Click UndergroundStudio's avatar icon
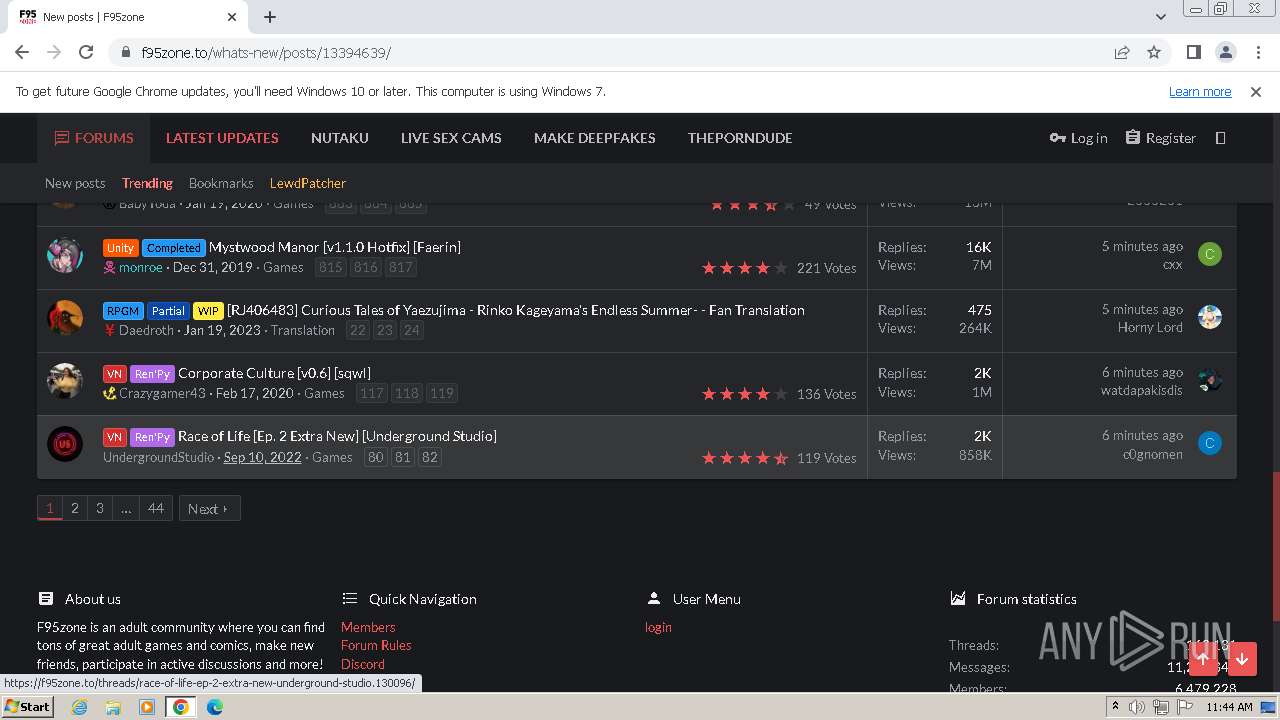Screen dimensions: 1280x720 coord(65,444)
